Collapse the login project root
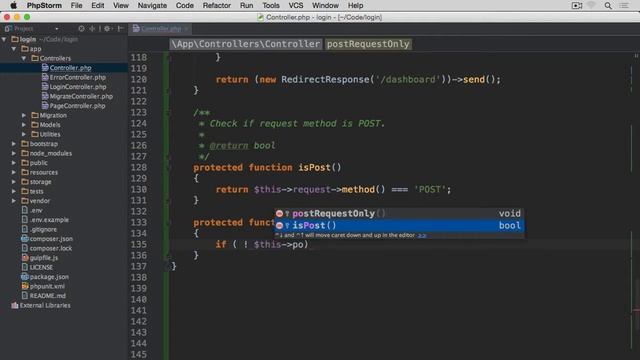The height and width of the screenshot is (360, 640). [x=4, y=39]
